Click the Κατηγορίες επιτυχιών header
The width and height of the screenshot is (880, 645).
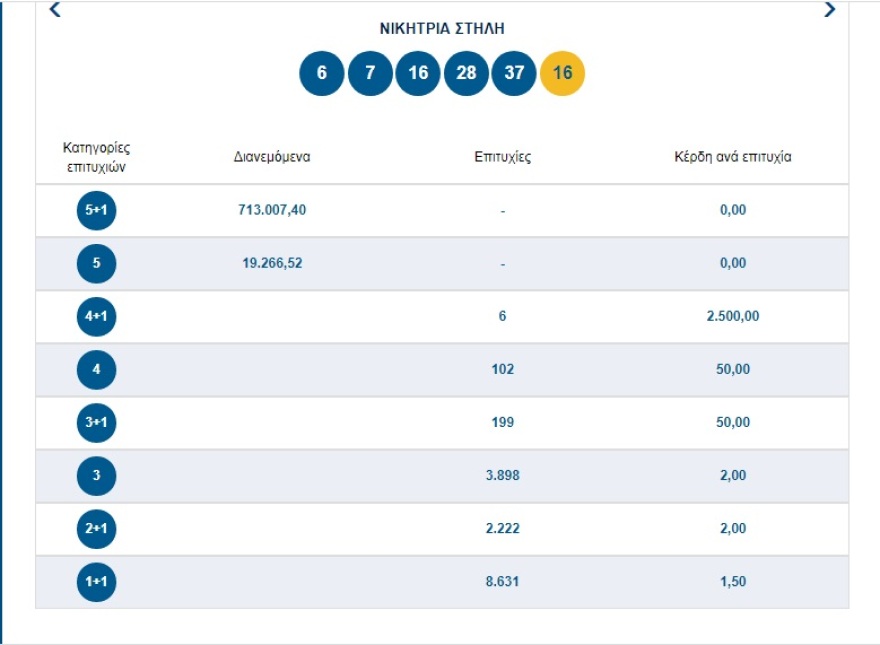pos(97,157)
